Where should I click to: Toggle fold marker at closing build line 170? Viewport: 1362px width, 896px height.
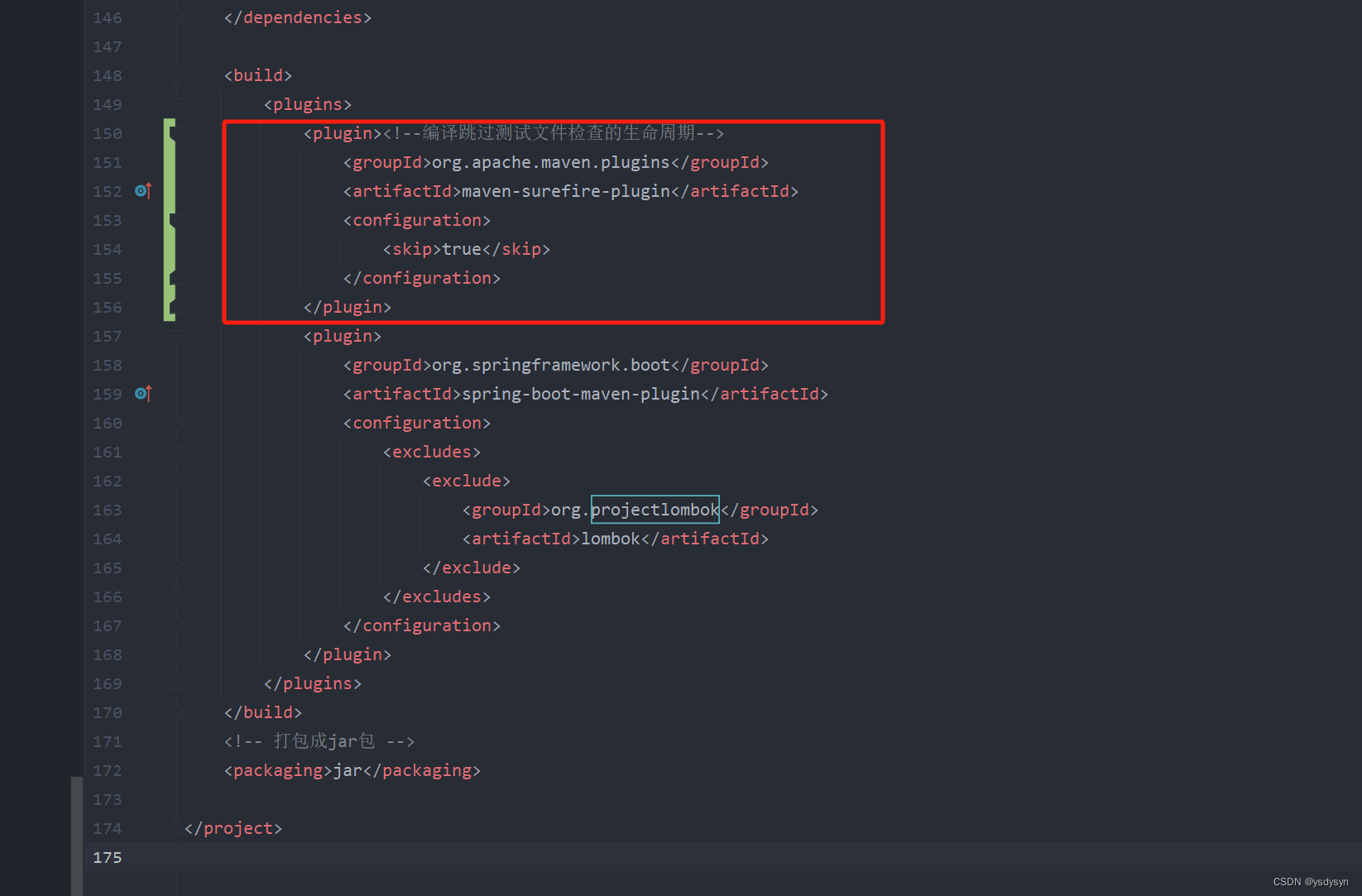point(176,712)
